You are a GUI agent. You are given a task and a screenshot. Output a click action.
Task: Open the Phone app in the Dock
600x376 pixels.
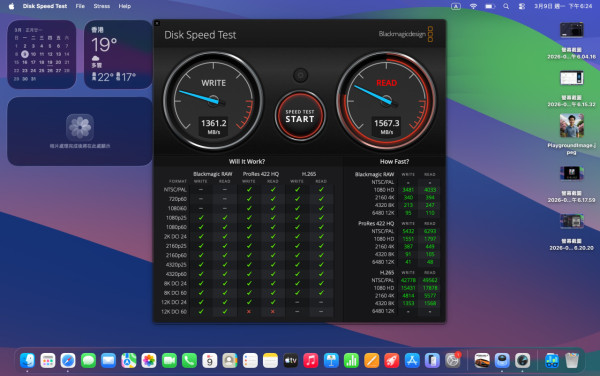[189, 360]
